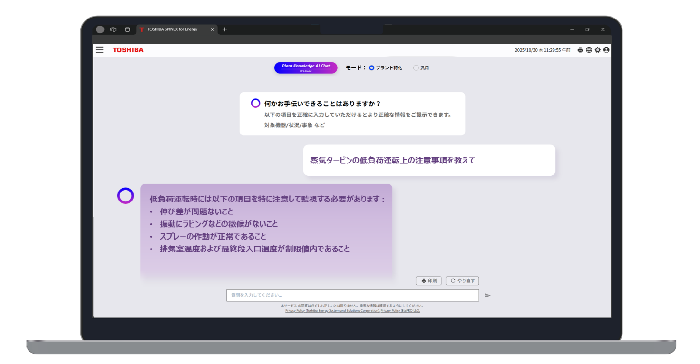The image size is (700, 364).
Task: Open a new browser tab with plus
Action: click(x=225, y=29)
